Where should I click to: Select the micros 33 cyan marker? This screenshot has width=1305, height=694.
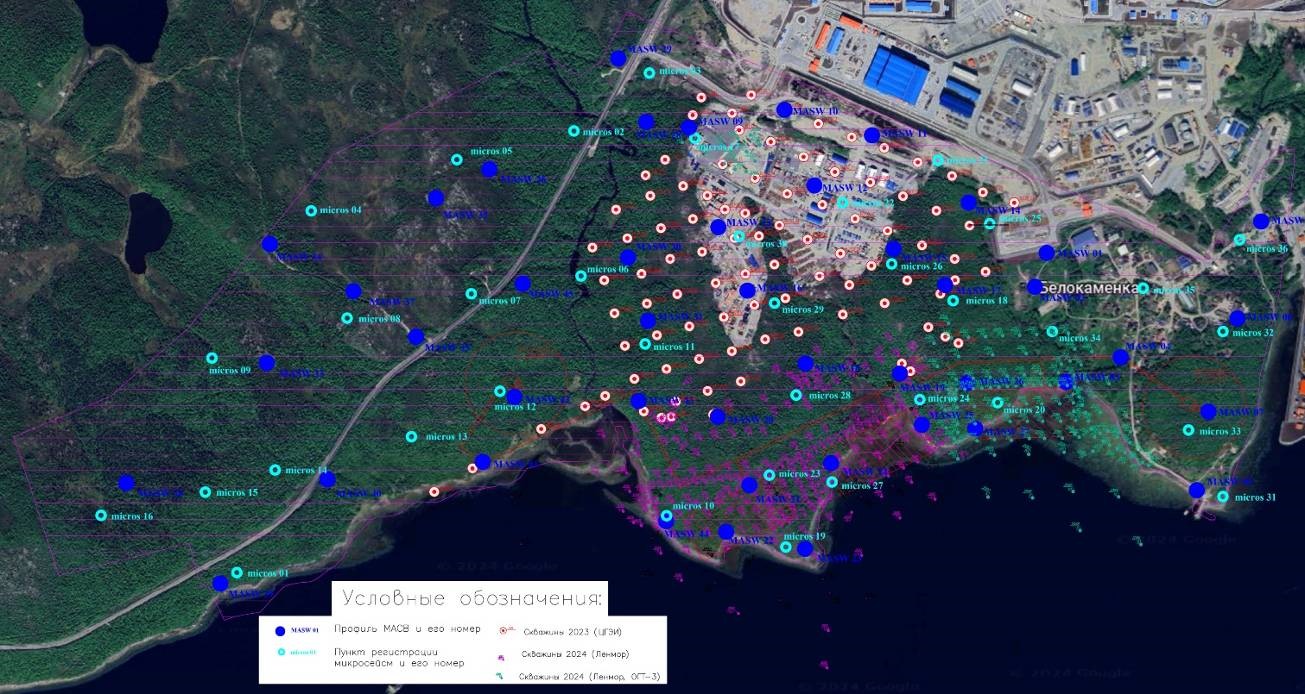(x=1188, y=431)
